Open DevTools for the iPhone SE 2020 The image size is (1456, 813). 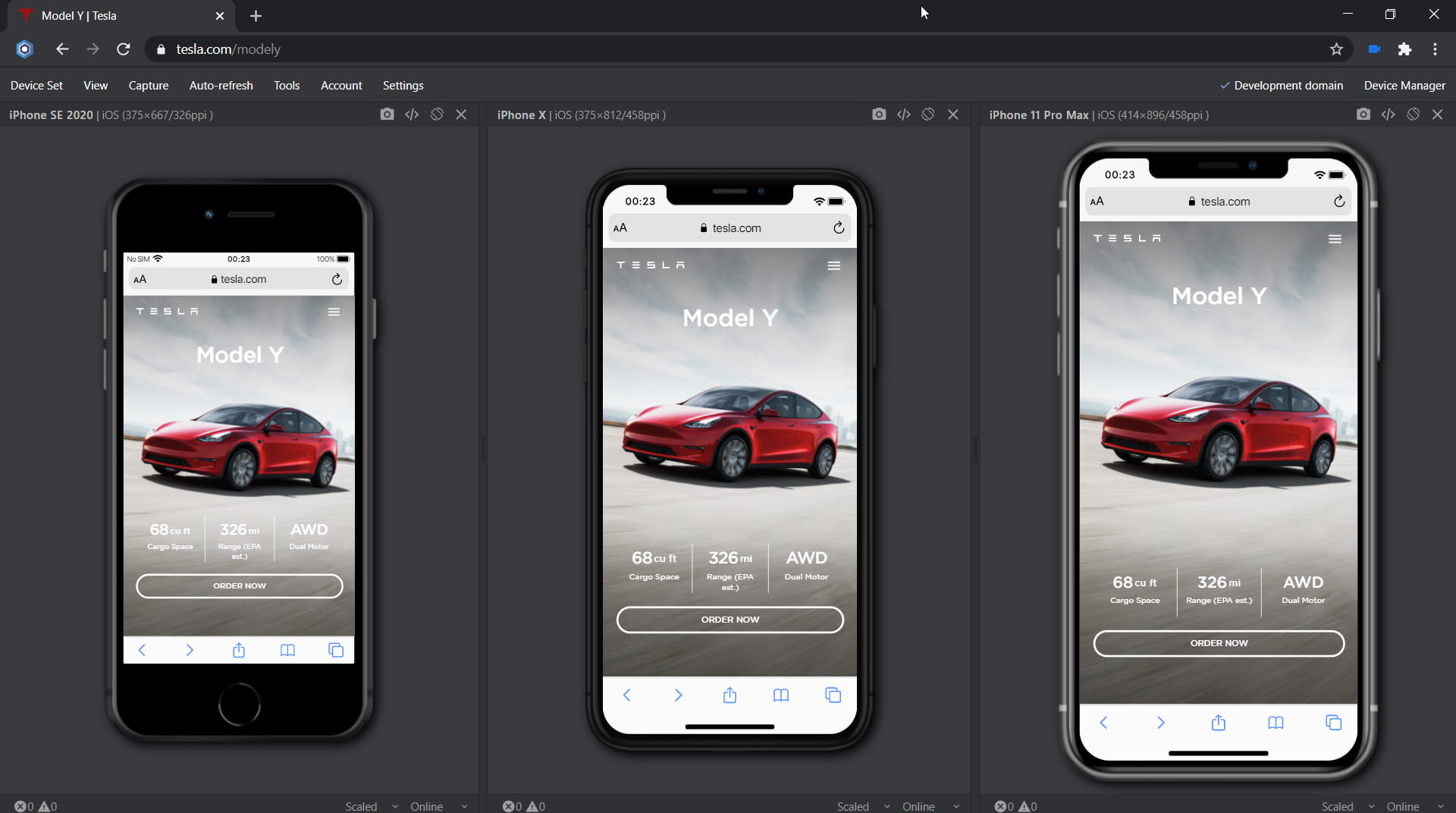pyautogui.click(x=412, y=115)
